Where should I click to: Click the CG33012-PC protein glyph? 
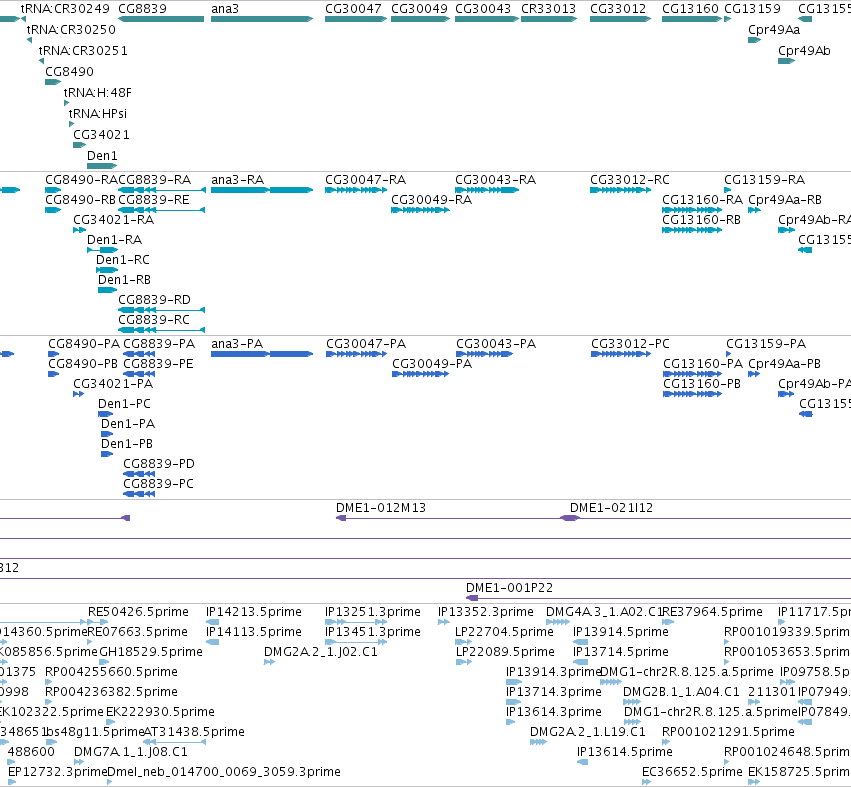pyautogui.click(x=621, y=354)
